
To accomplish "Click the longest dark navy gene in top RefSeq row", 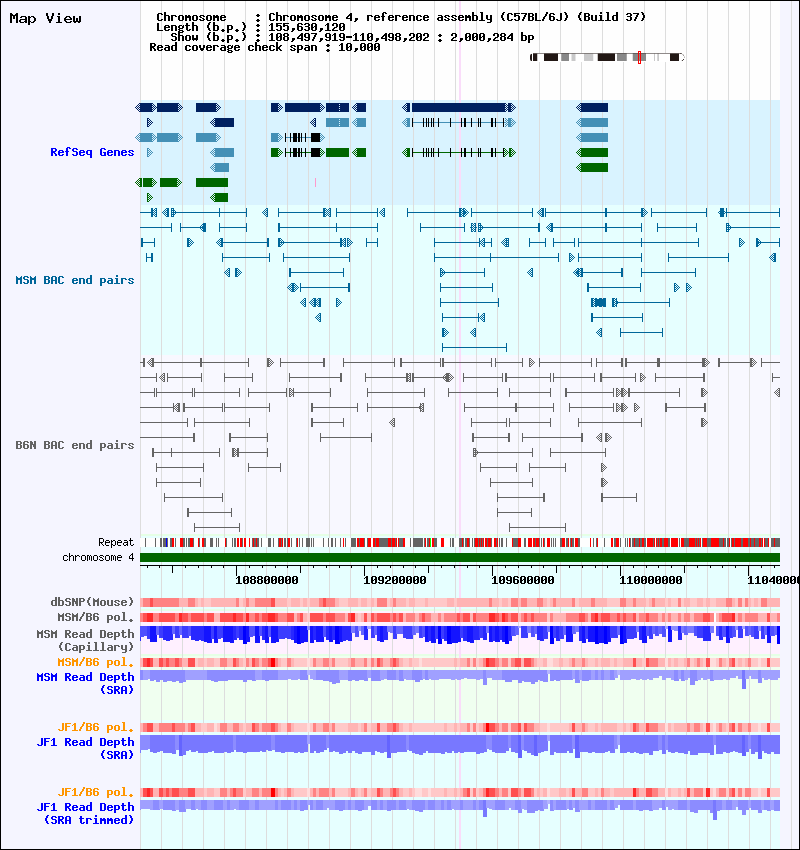I will click(459, 108).
